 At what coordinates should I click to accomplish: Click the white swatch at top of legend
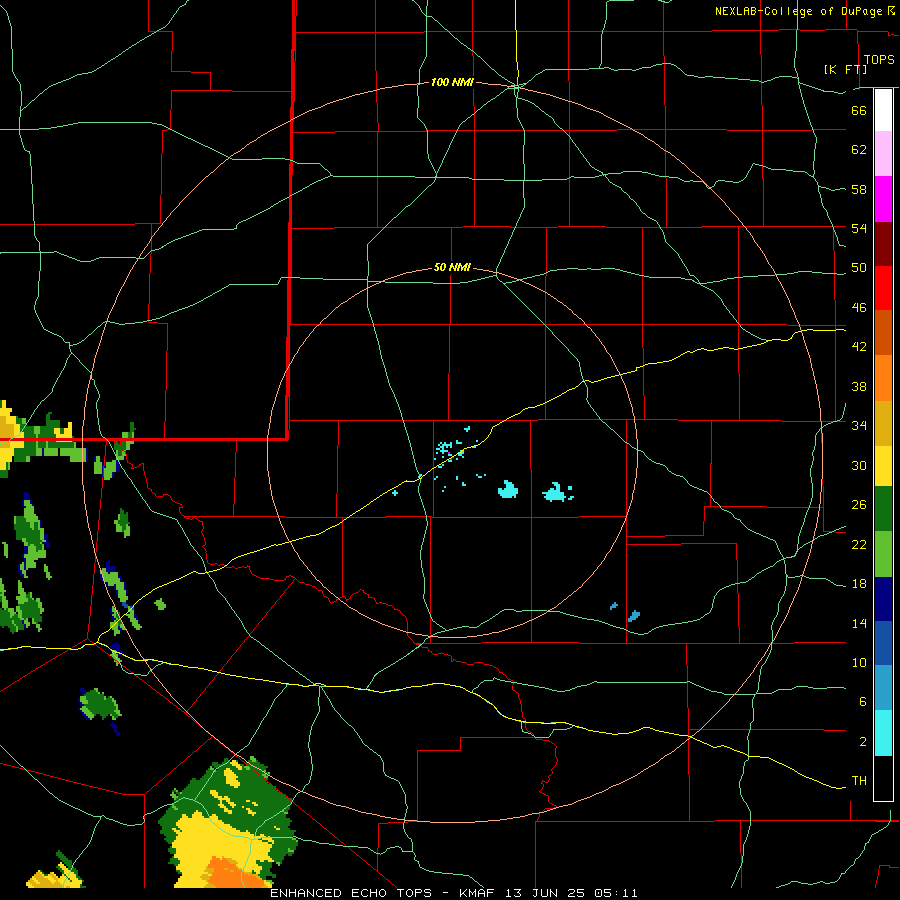coord(883,110)
